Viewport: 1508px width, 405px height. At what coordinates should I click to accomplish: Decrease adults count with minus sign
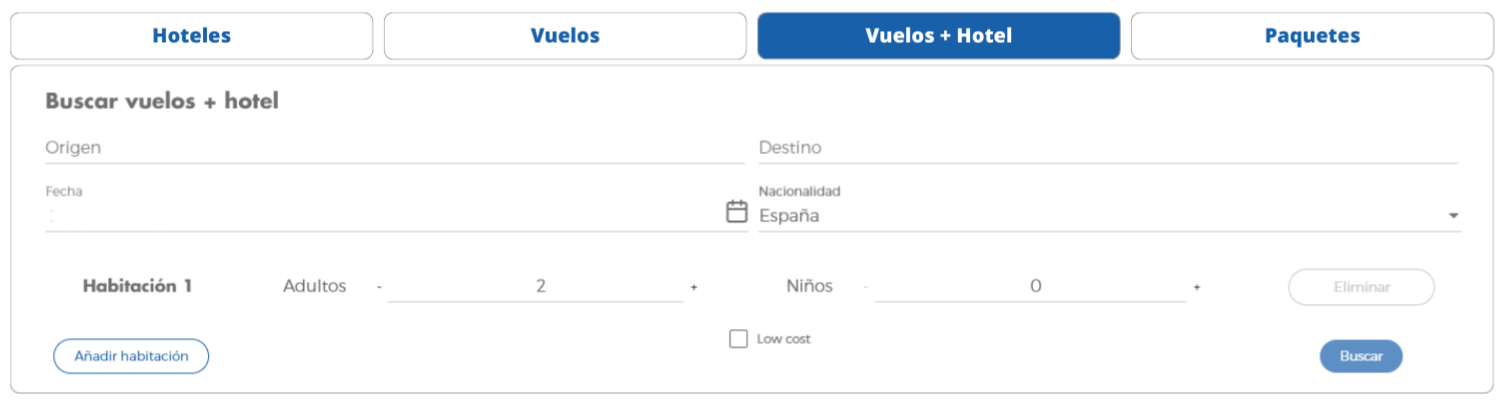[x=380, y=287]
